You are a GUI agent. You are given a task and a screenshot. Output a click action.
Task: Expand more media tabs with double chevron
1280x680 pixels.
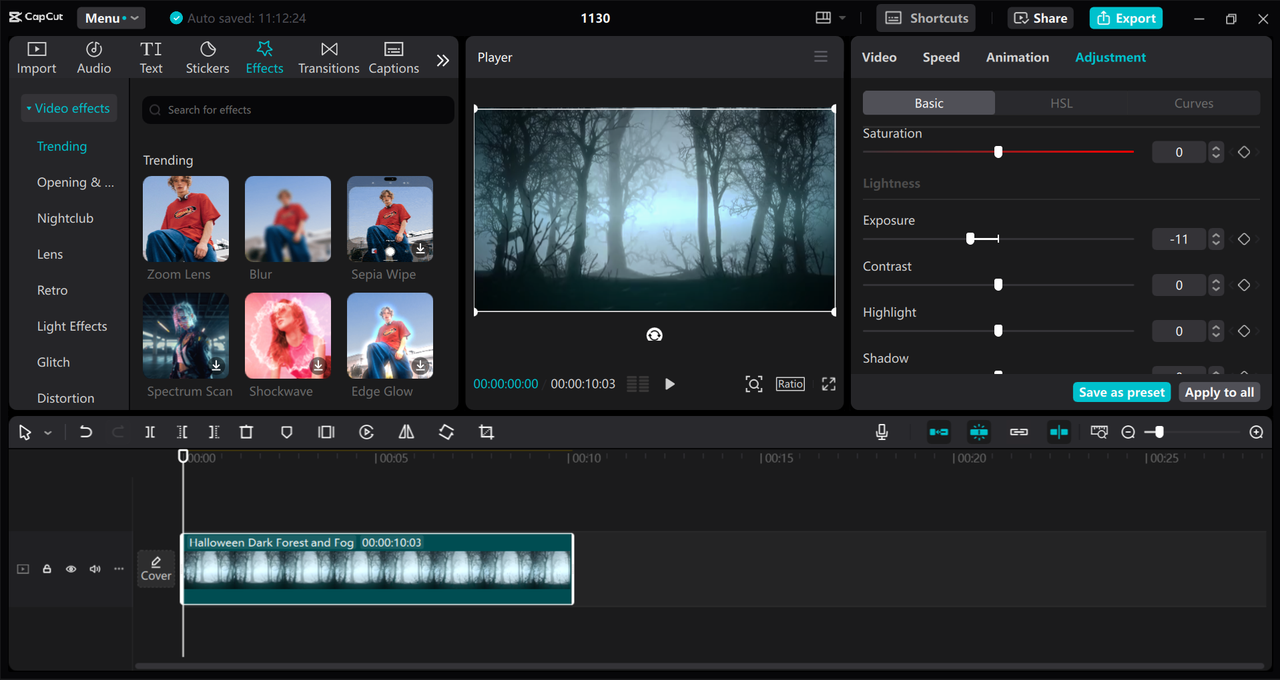(443, 60)
